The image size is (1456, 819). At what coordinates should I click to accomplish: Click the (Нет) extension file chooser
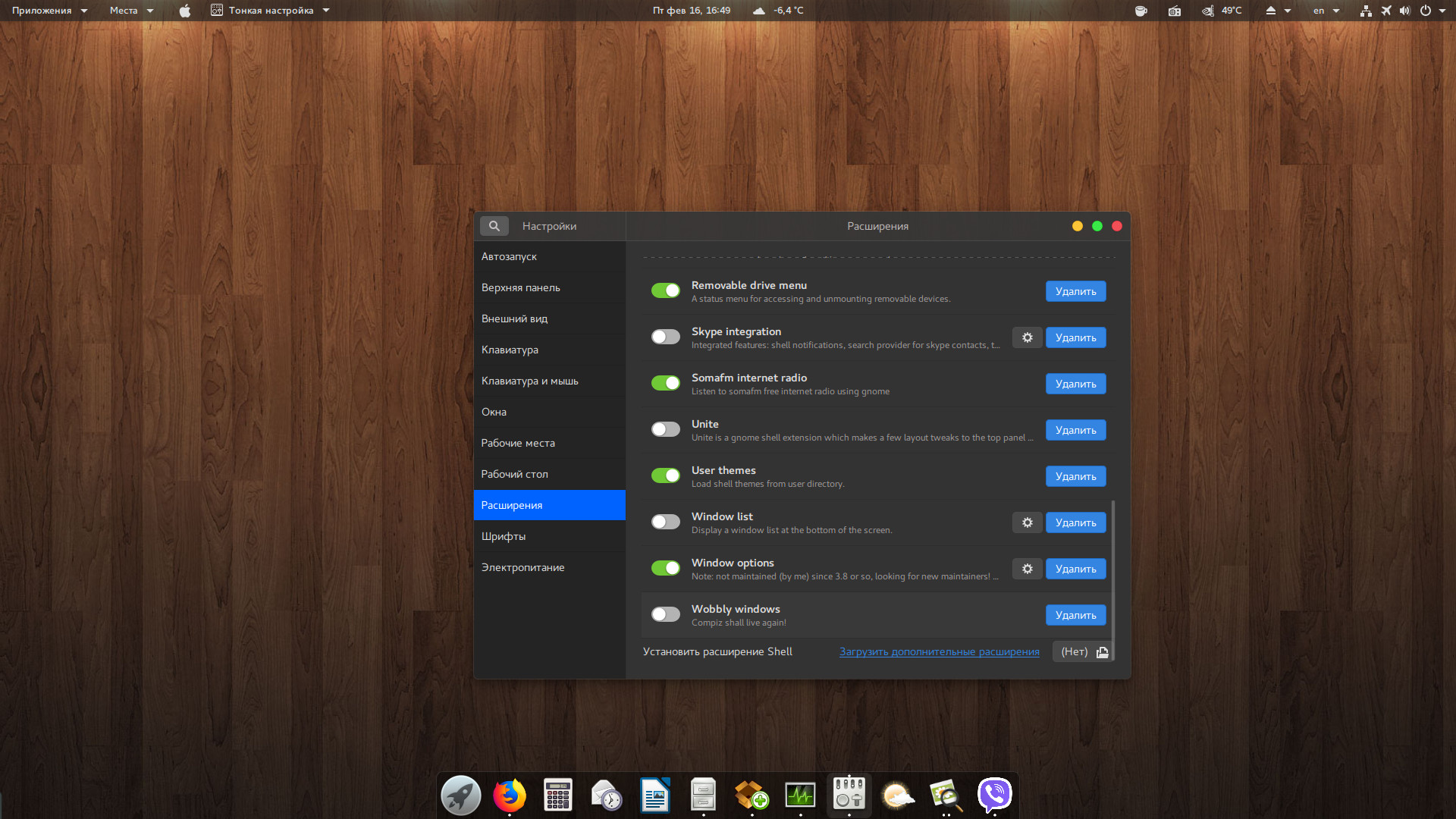pyautogui.click(x=1083, y=651)
